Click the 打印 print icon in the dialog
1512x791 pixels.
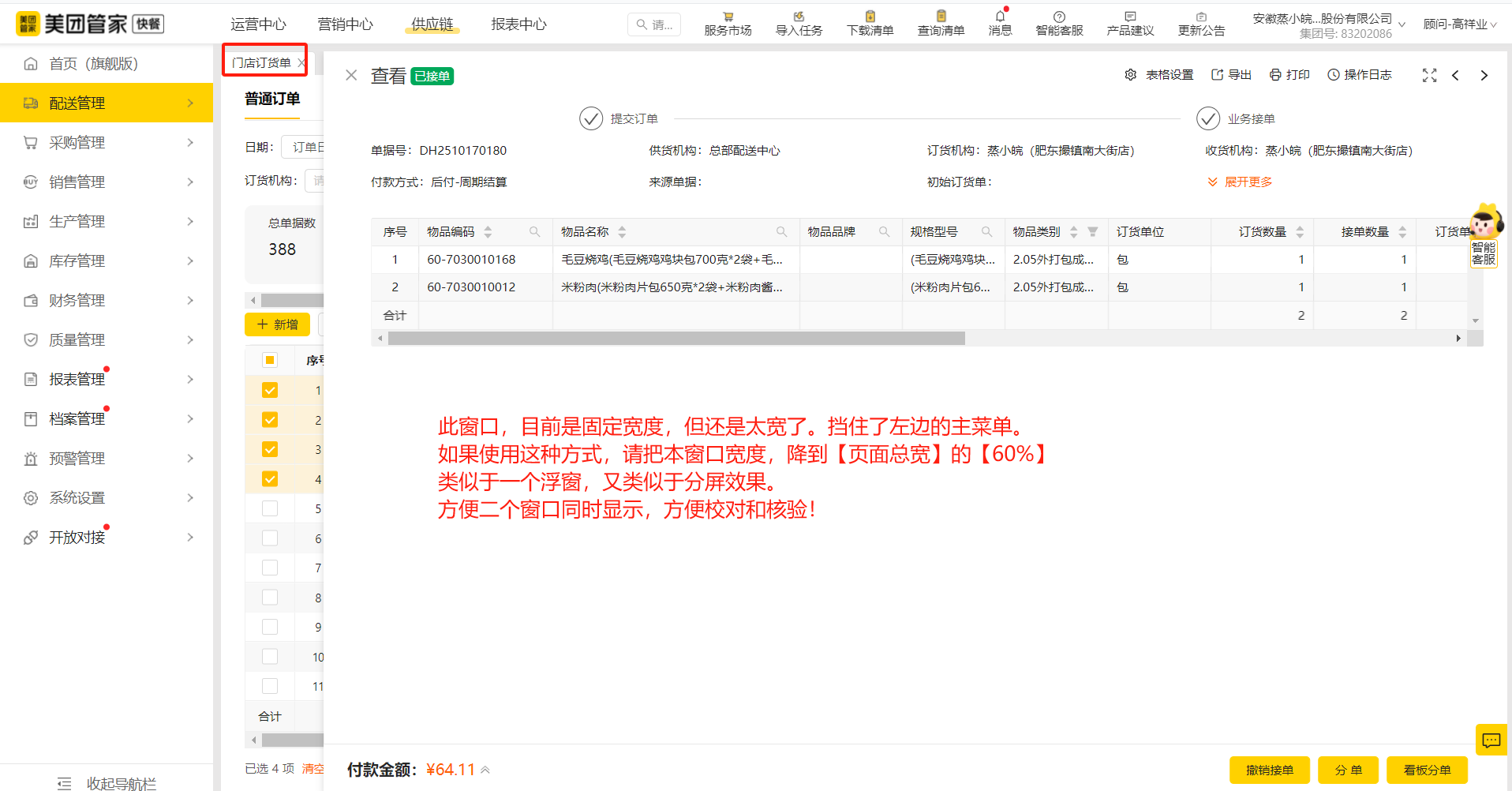click(1289, 74)
